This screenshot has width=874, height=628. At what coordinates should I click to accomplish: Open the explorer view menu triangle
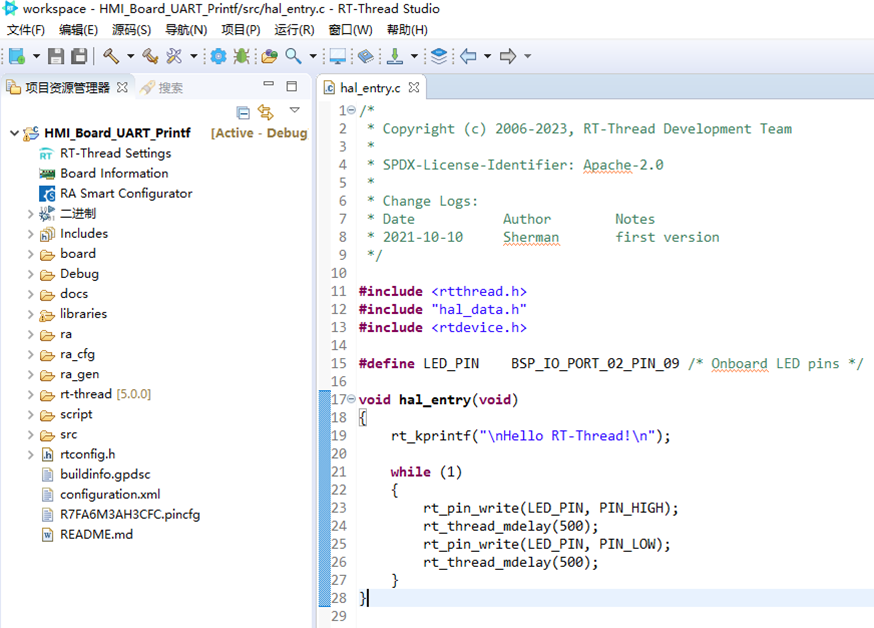click(x=295, y=110)
